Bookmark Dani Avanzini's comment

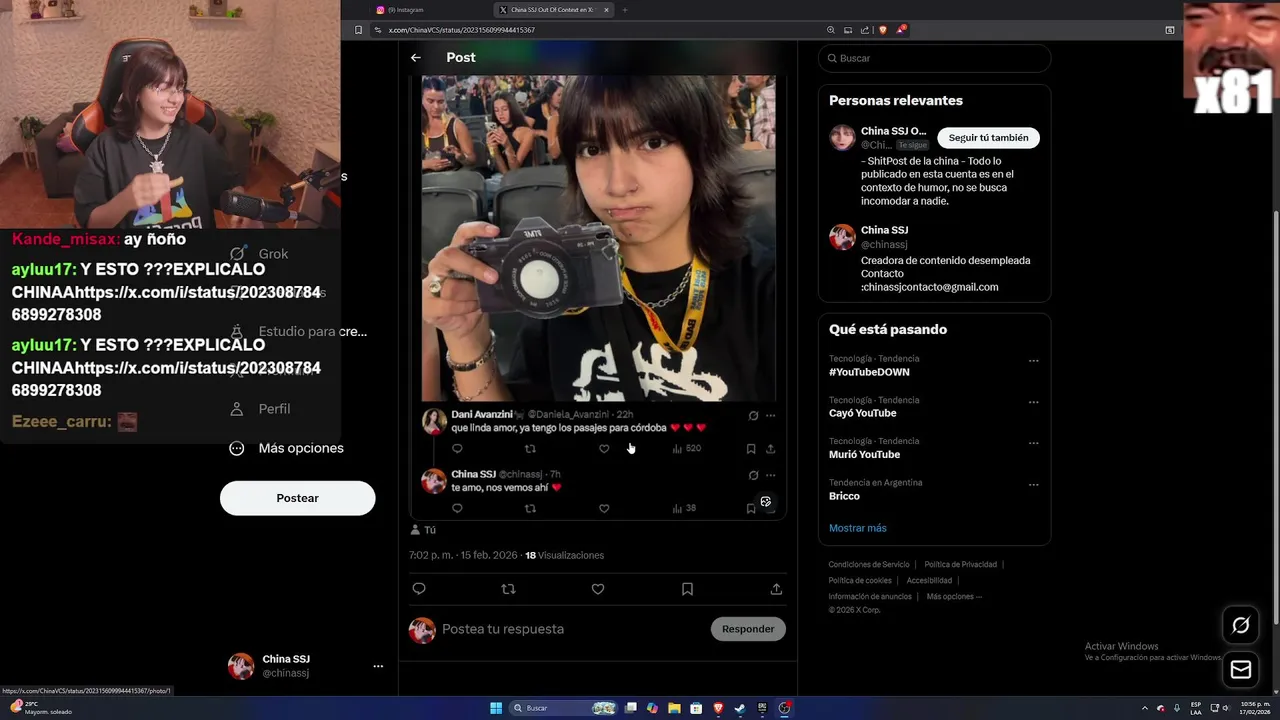click(x=751, y=449)
